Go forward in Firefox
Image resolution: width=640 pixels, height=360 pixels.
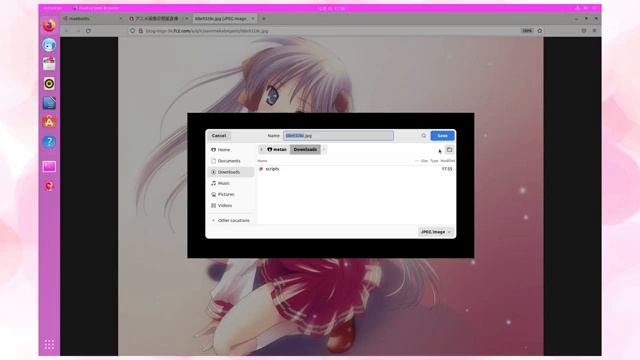(78, 31)
